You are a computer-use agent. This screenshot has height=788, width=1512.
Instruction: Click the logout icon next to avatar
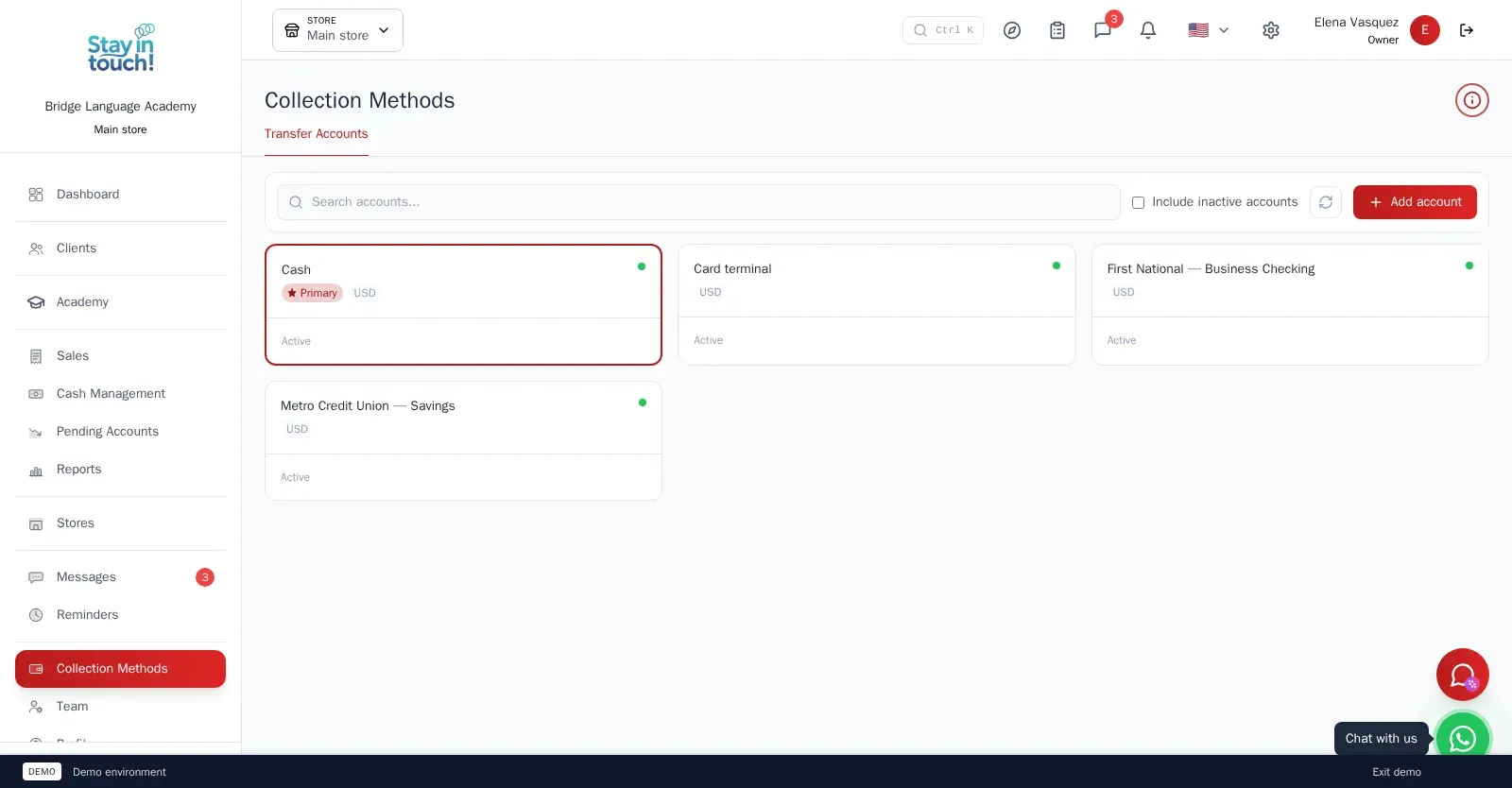tap(1467, 30)
